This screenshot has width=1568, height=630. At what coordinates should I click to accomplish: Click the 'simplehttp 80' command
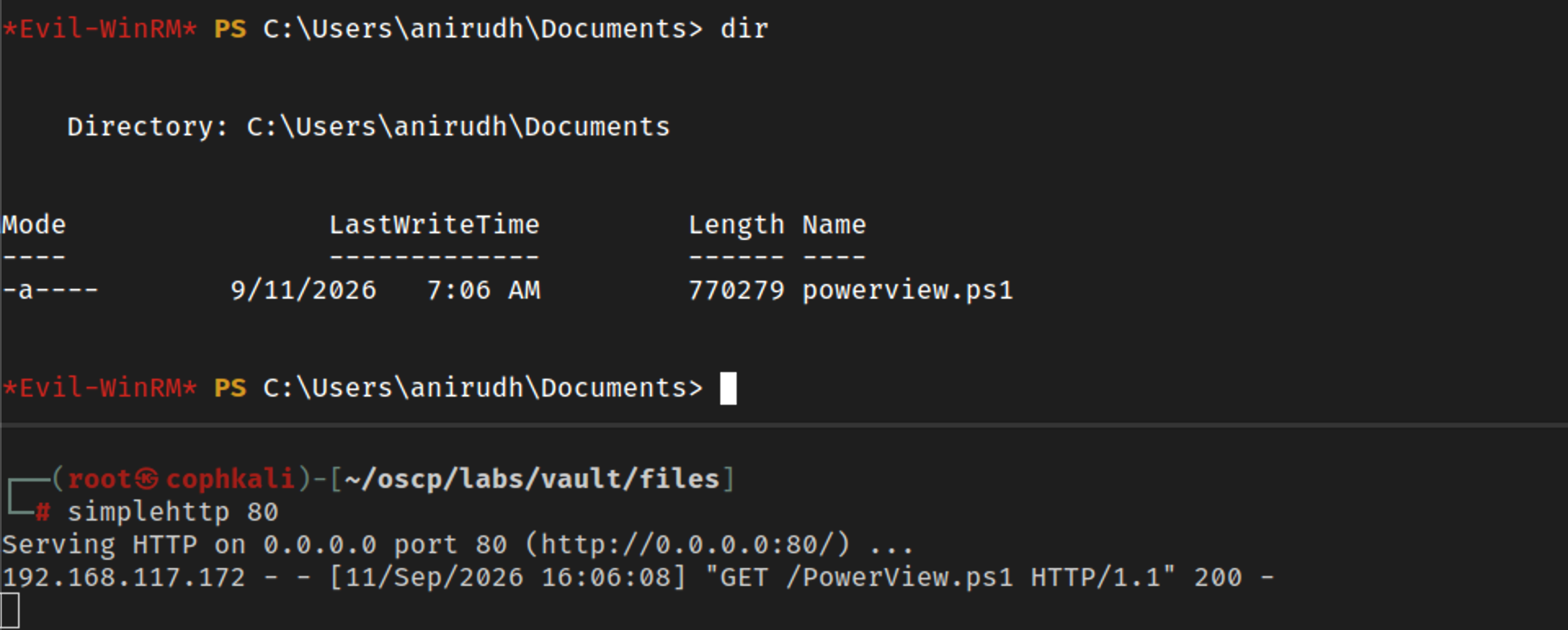172,512
